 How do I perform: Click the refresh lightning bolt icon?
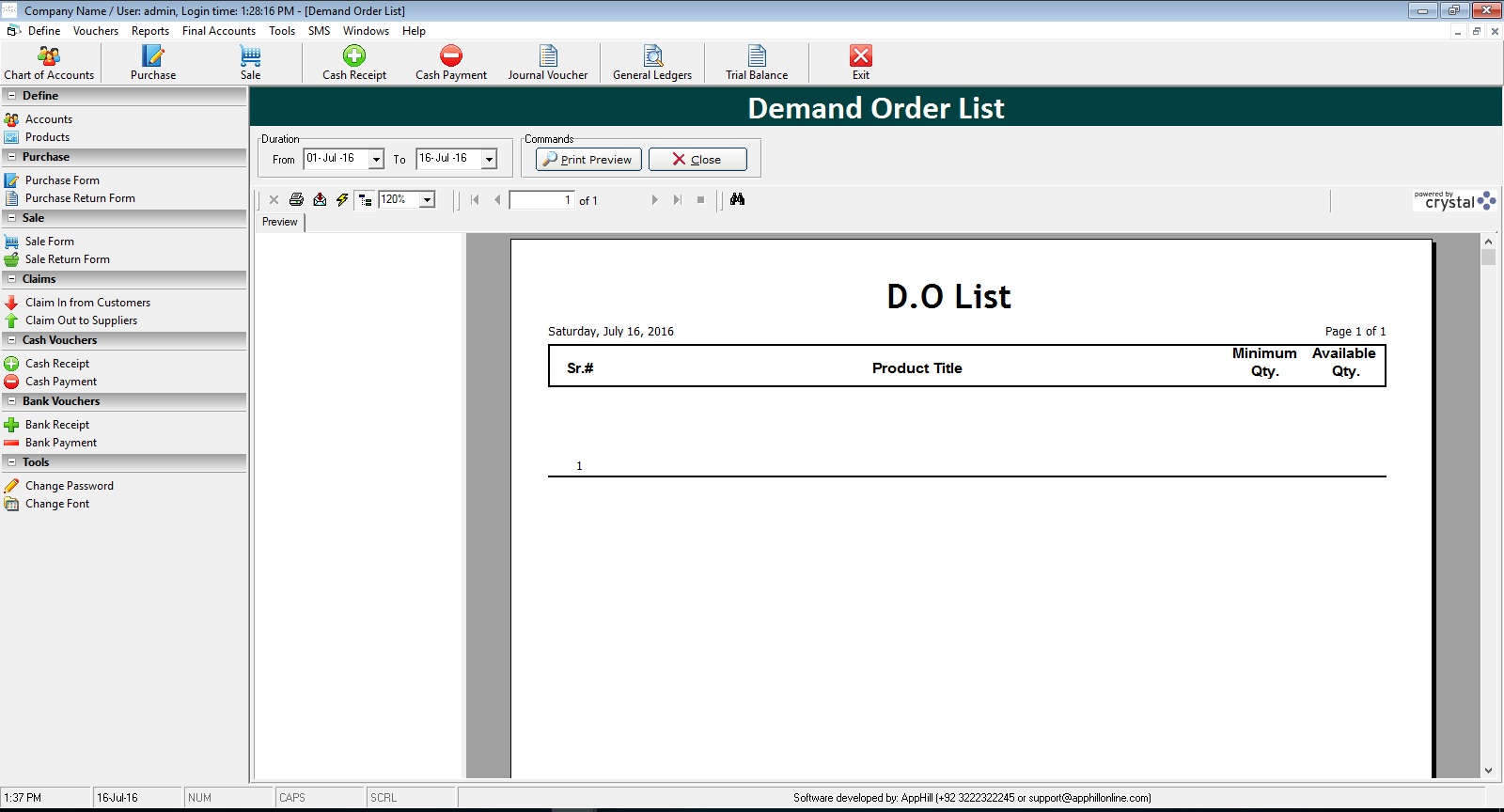[342, 199]
